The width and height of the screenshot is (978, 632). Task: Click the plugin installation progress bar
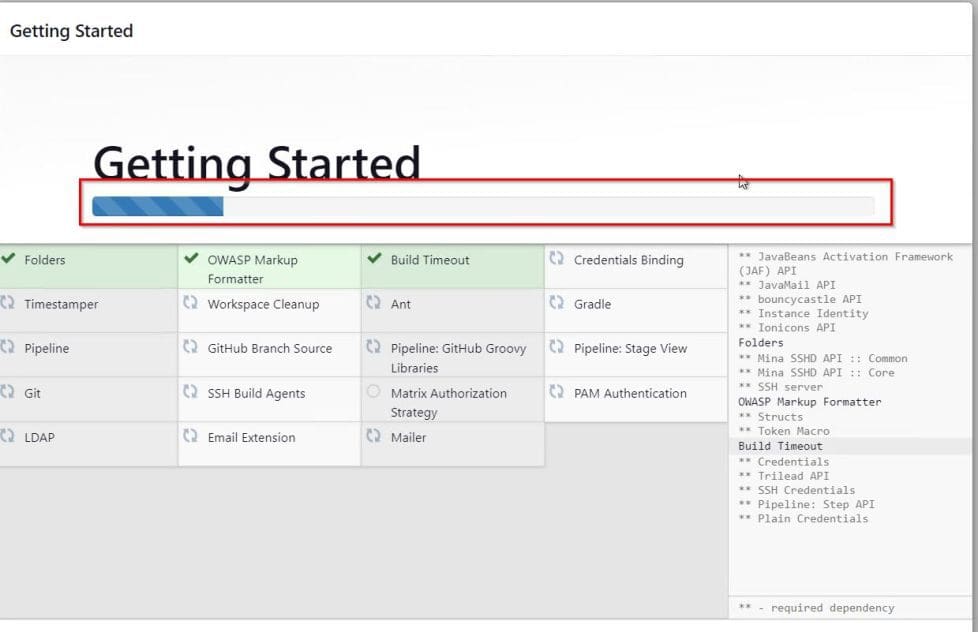(484, 205)
